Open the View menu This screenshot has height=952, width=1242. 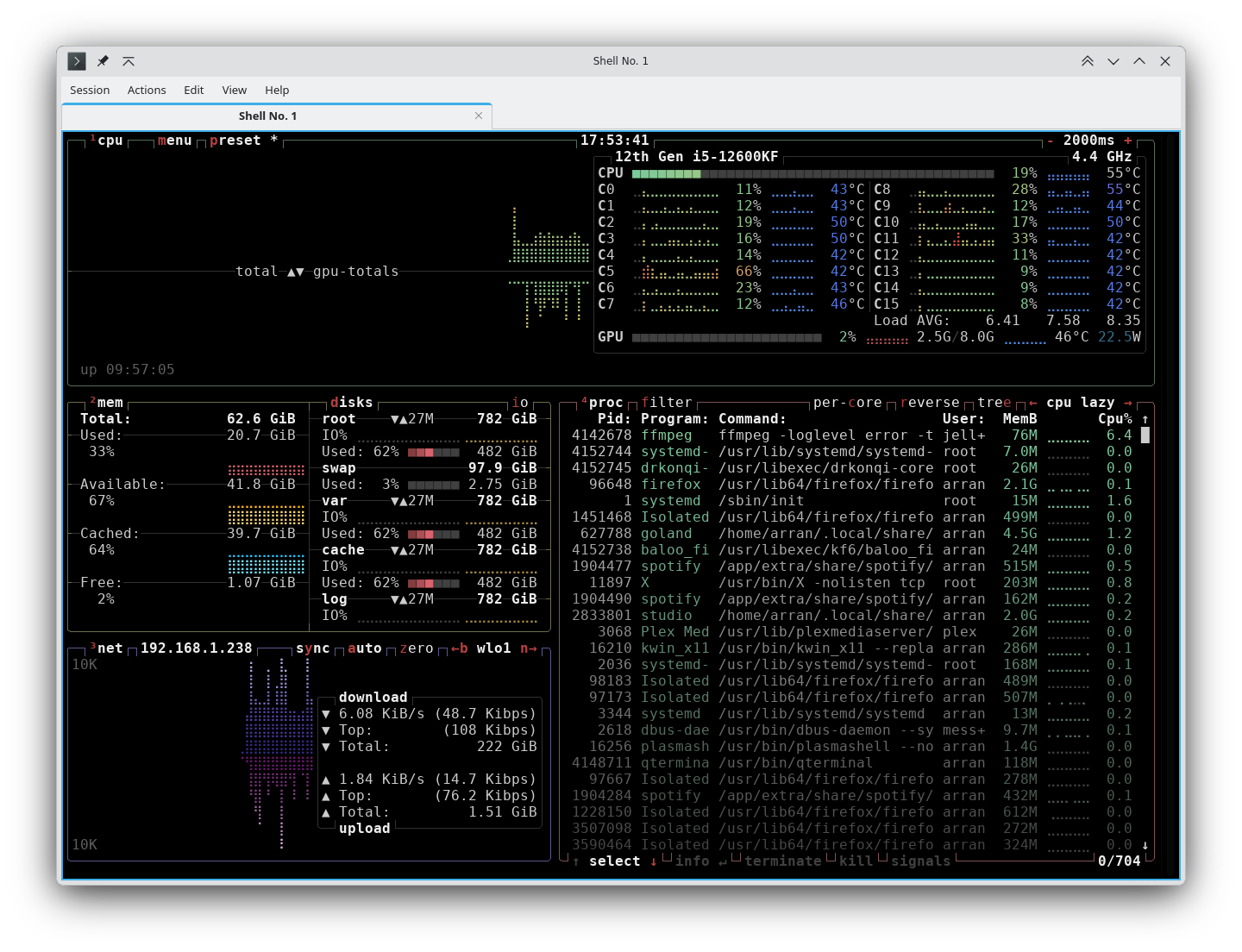pyautogui.click(x=234, y=90)
